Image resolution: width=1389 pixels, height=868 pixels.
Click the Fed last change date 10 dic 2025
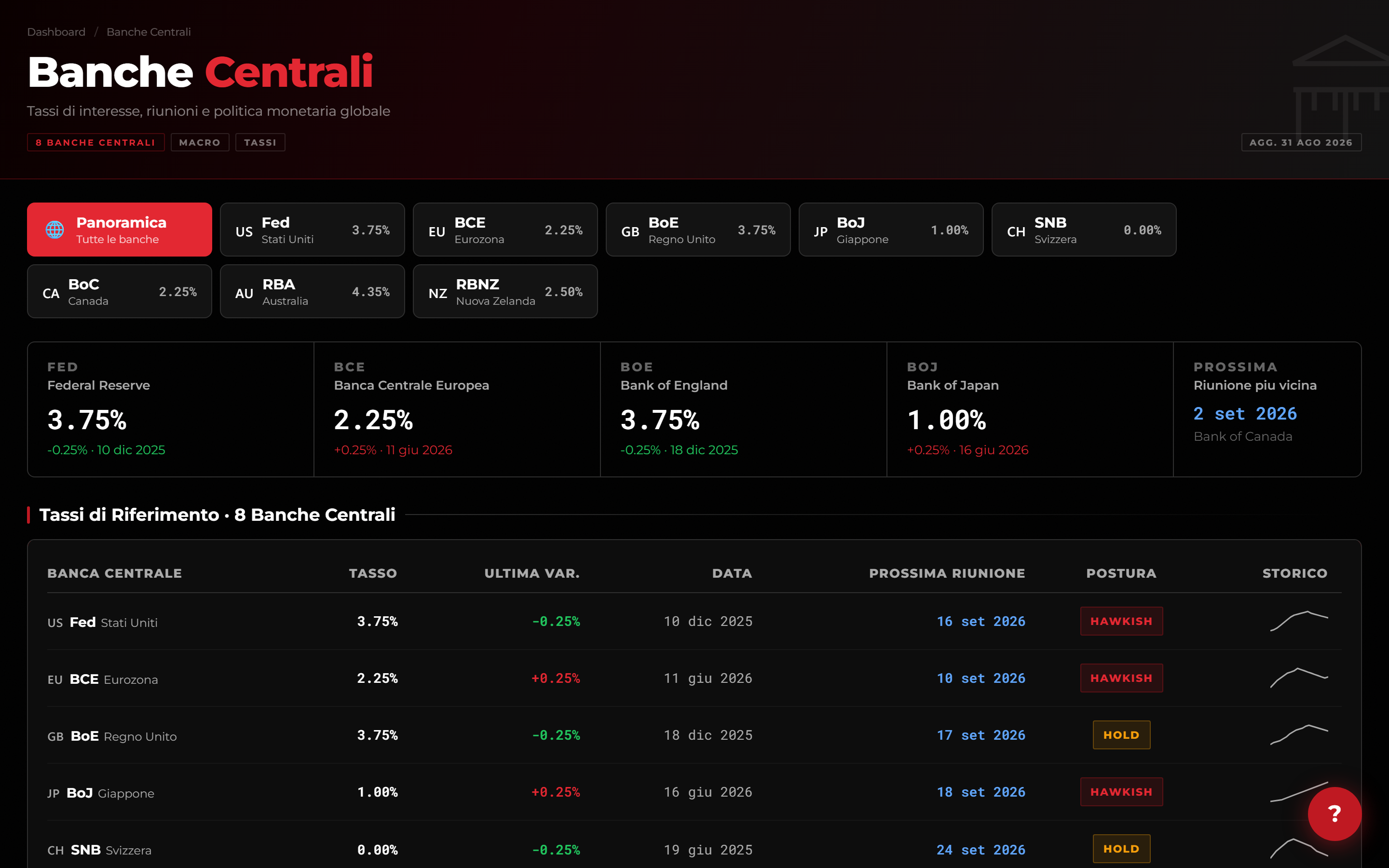[x=708, y=621]
